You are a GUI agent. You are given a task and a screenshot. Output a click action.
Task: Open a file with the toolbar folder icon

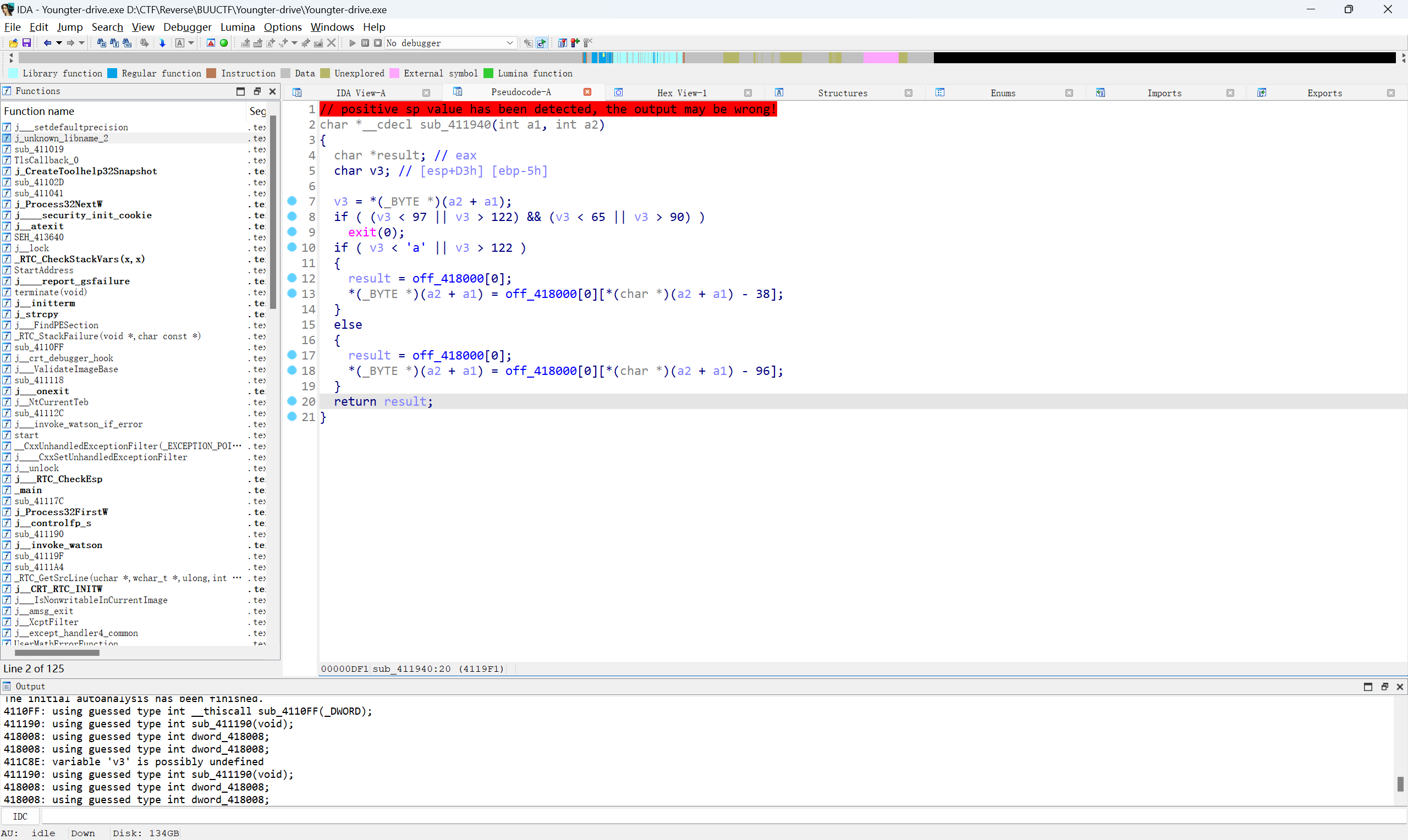13,43
